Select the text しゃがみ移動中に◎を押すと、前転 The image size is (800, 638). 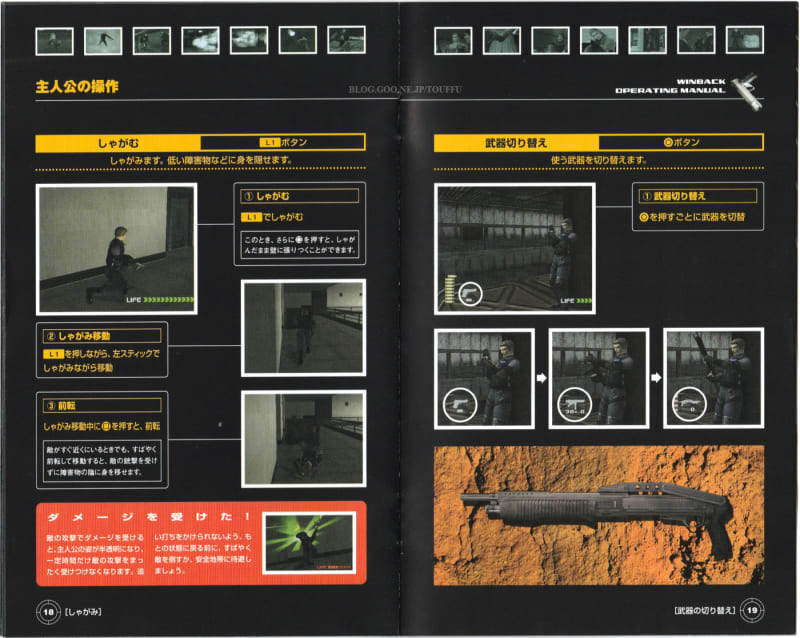coord(102,426)
